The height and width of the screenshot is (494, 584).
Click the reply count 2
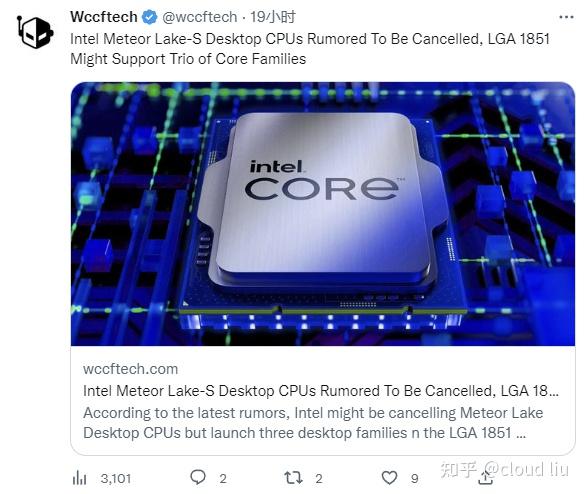click(x=223, y=479)
